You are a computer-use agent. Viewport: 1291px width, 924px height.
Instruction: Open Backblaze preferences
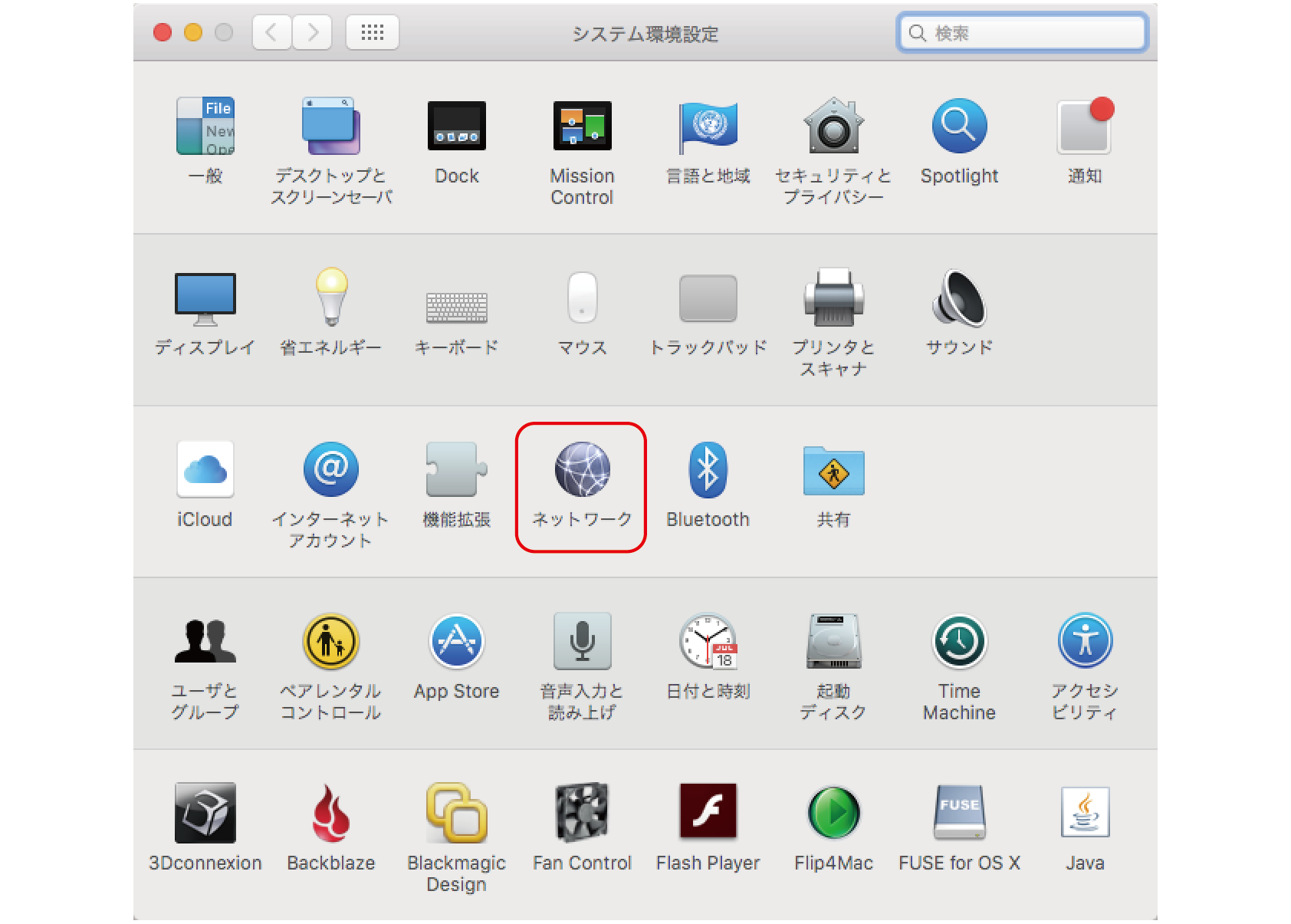[x=330, y=813]
